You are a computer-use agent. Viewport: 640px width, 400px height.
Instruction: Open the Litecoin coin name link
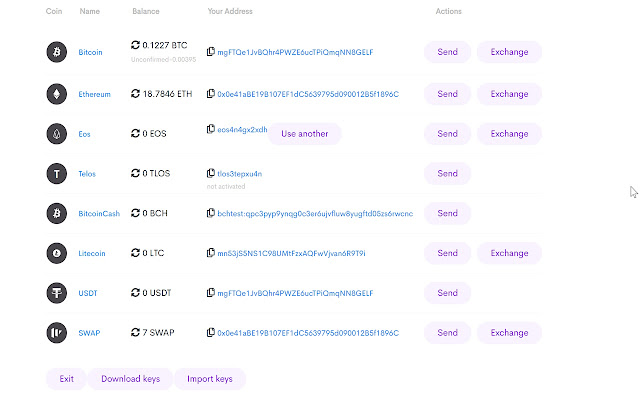point(94,253)
